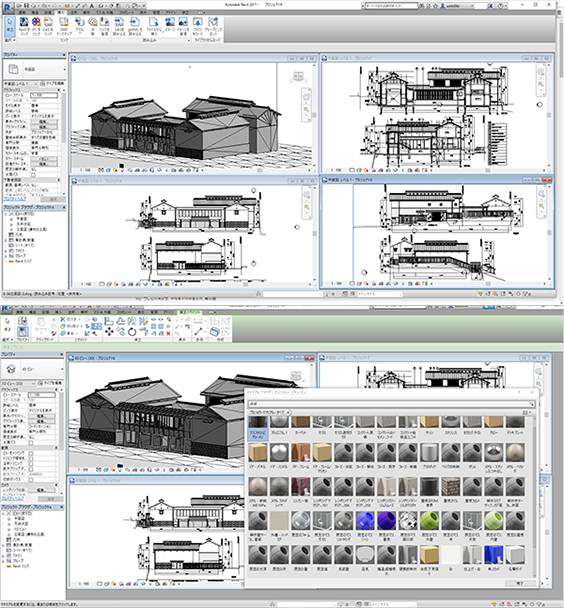
Task: Click search field in upper title bar
Action: [391, 5]
